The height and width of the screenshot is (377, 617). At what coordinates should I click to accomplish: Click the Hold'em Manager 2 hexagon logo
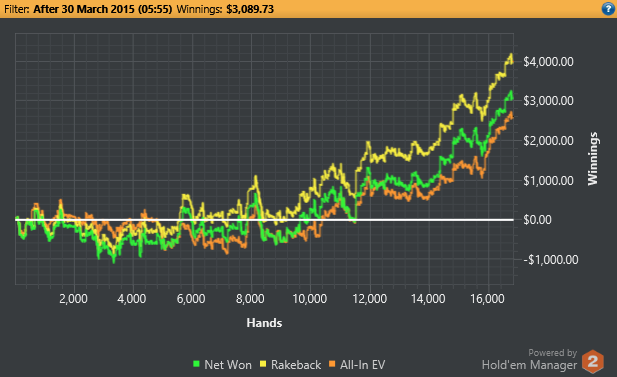click(x=593, y=361)
